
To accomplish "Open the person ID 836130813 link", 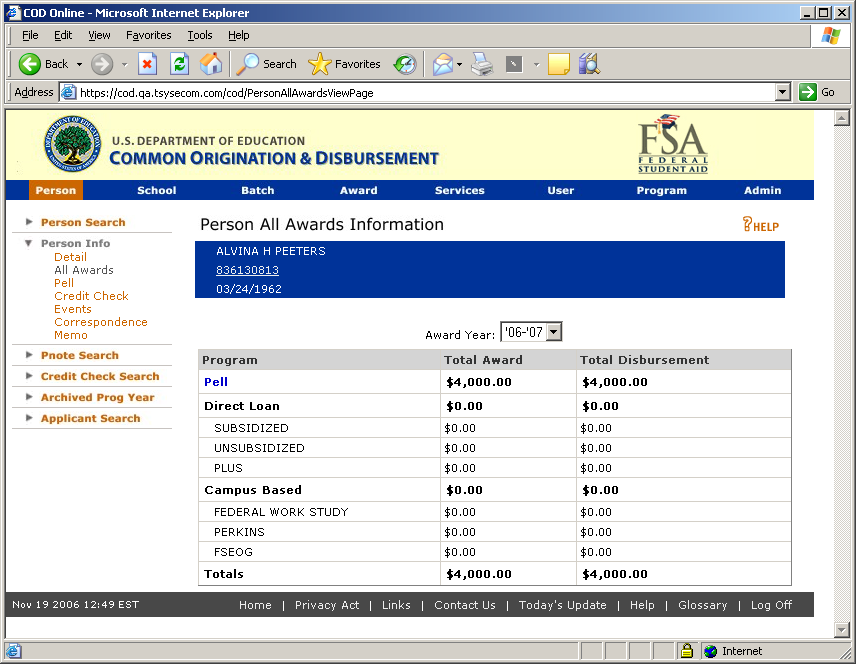I will [247, 270].
